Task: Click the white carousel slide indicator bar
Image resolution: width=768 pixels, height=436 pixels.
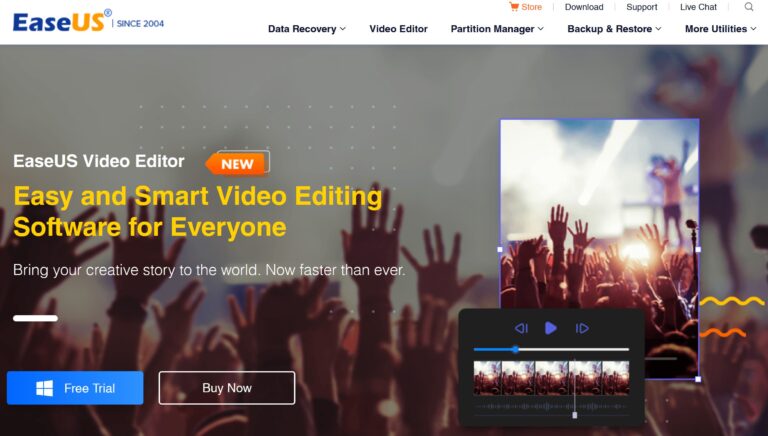Action: tap(35, 318)
